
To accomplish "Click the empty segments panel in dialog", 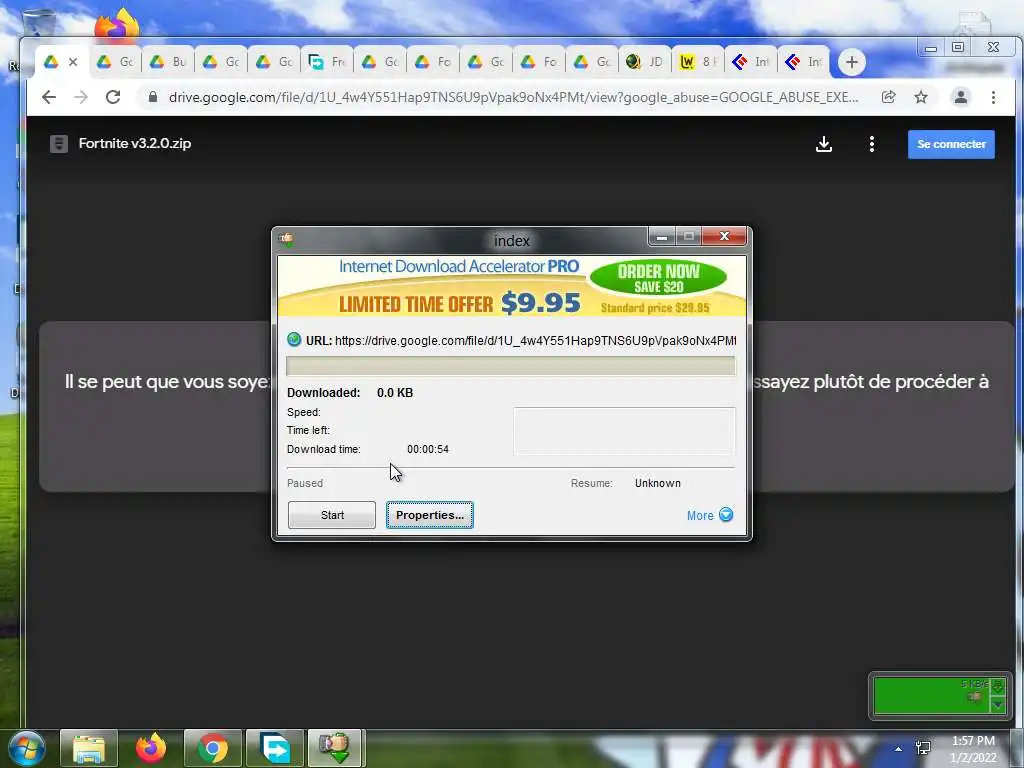I will (x=624, y=431).
